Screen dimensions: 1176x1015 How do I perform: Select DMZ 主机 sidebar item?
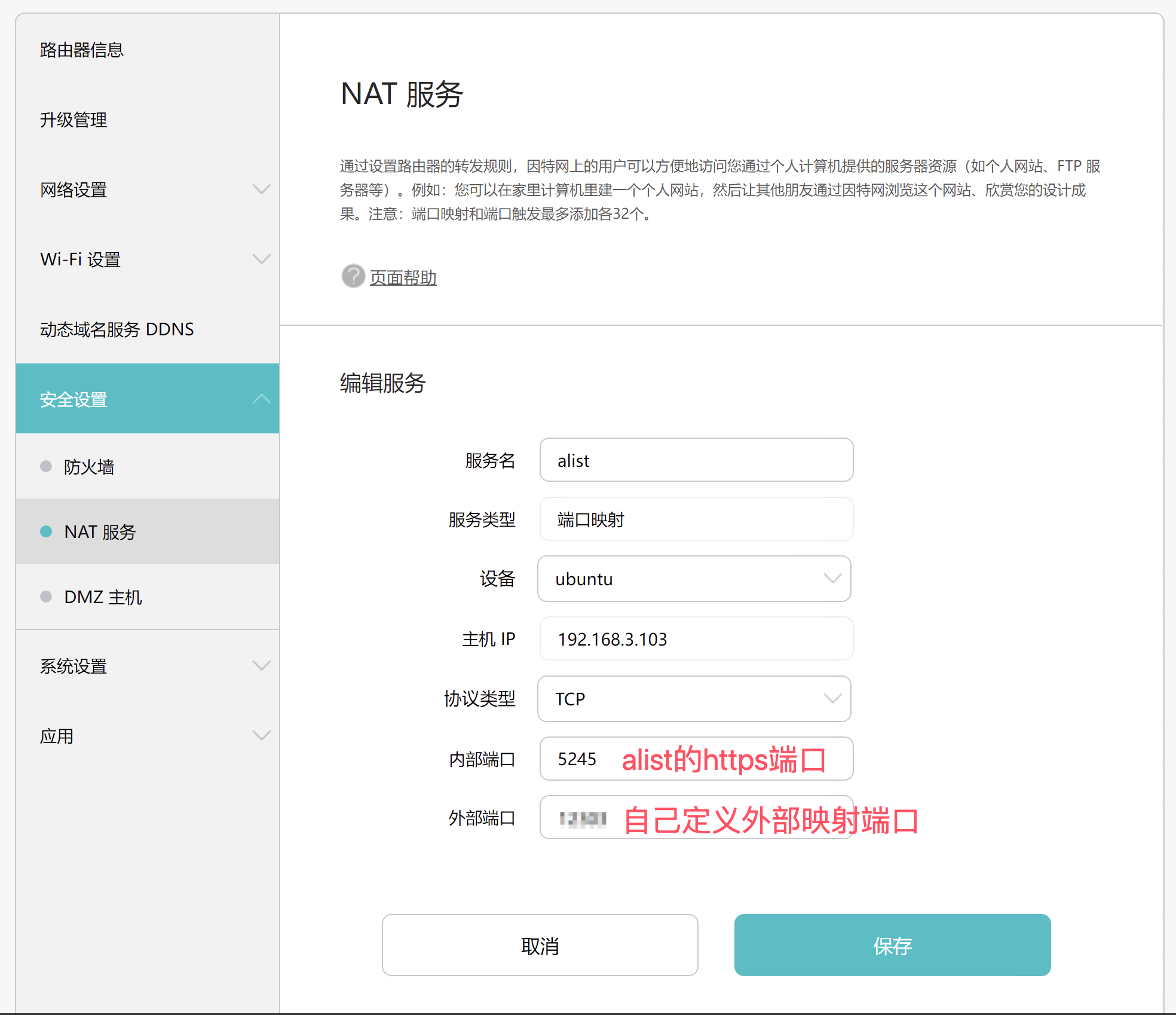tap(103, 597)
